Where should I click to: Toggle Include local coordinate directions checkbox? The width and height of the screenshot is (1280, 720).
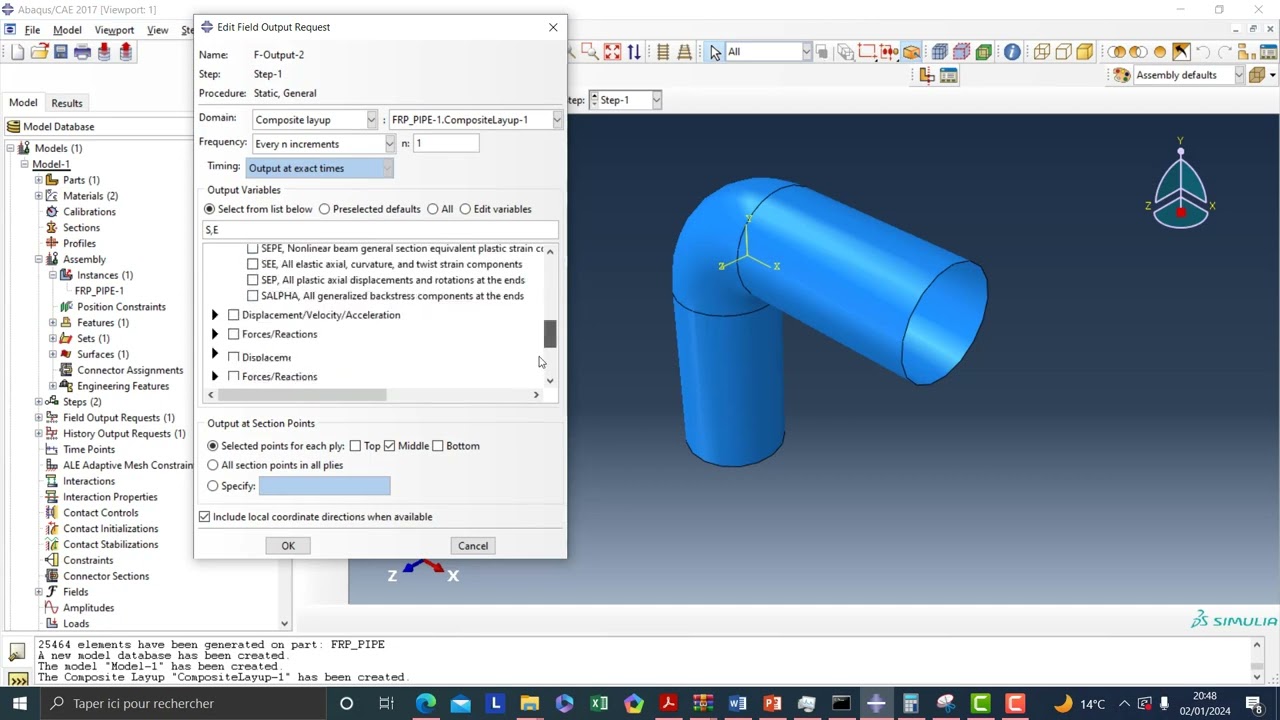click(205, 517)
